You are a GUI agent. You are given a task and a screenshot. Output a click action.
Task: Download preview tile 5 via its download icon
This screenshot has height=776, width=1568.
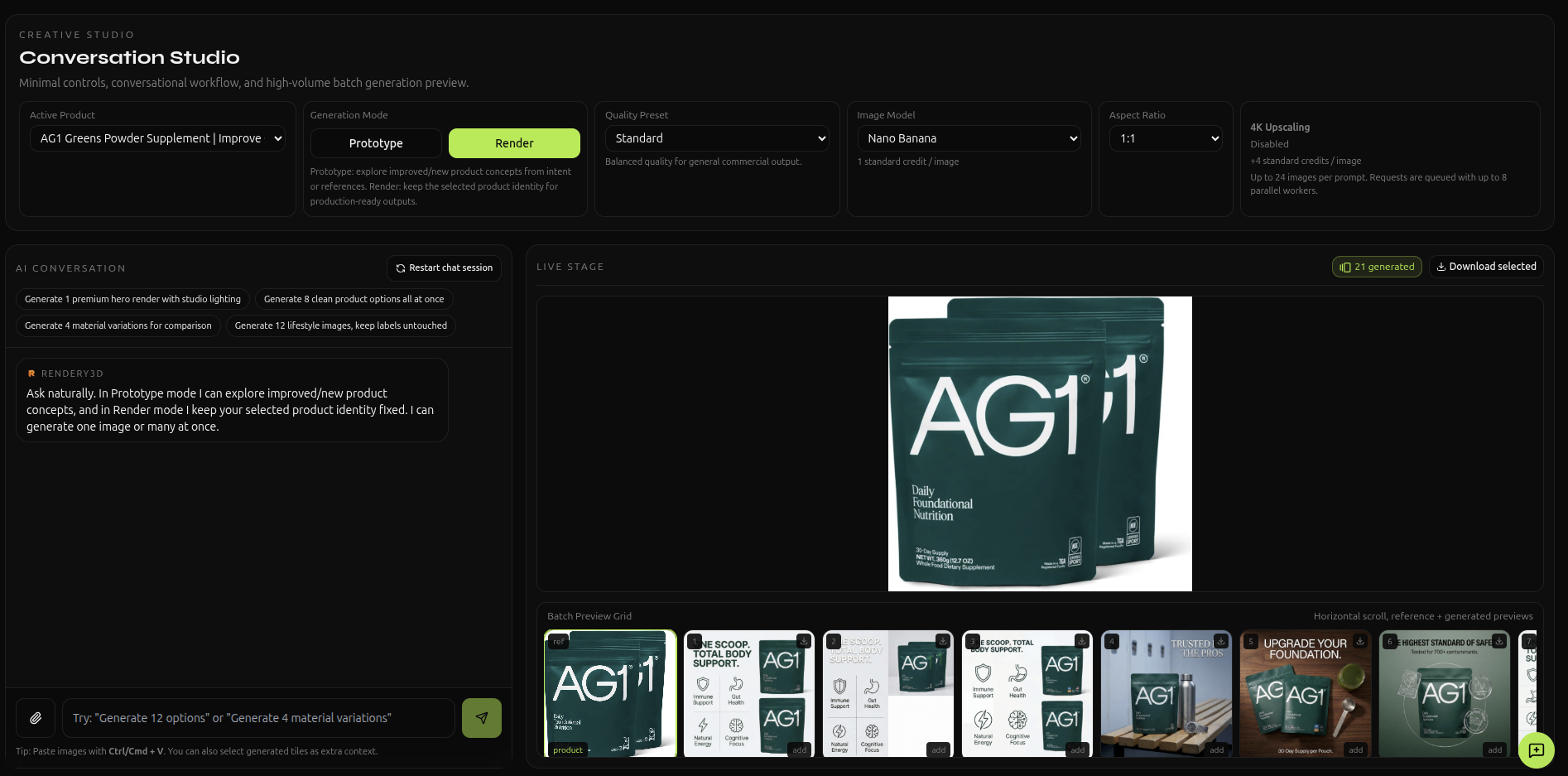(1360, 641)
